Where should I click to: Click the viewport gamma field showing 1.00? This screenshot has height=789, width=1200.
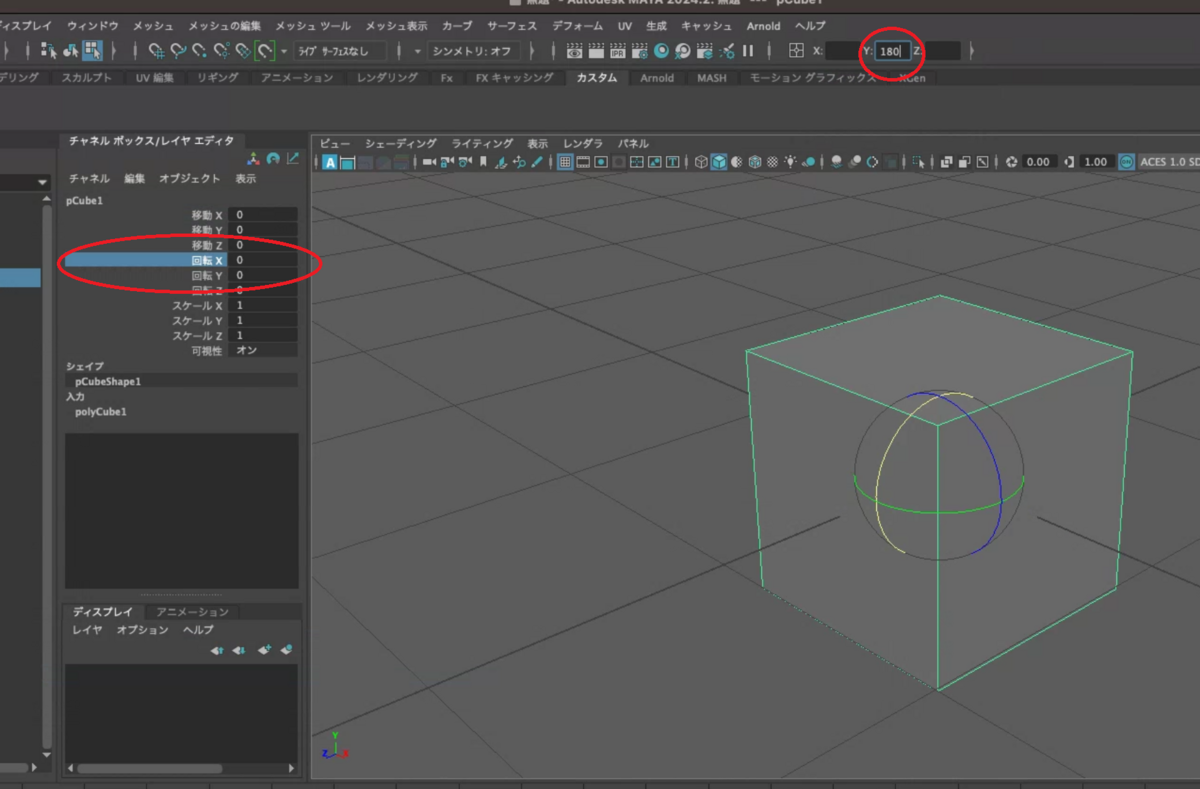[1096, 162]
